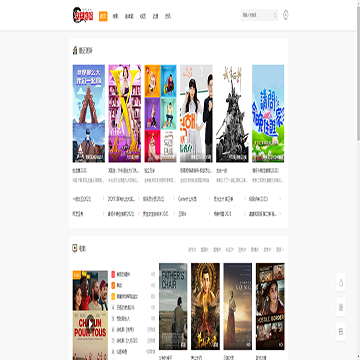Click the bottom floating sidebar icon
The image size is (360, 360).
click(x=341, y=332)
